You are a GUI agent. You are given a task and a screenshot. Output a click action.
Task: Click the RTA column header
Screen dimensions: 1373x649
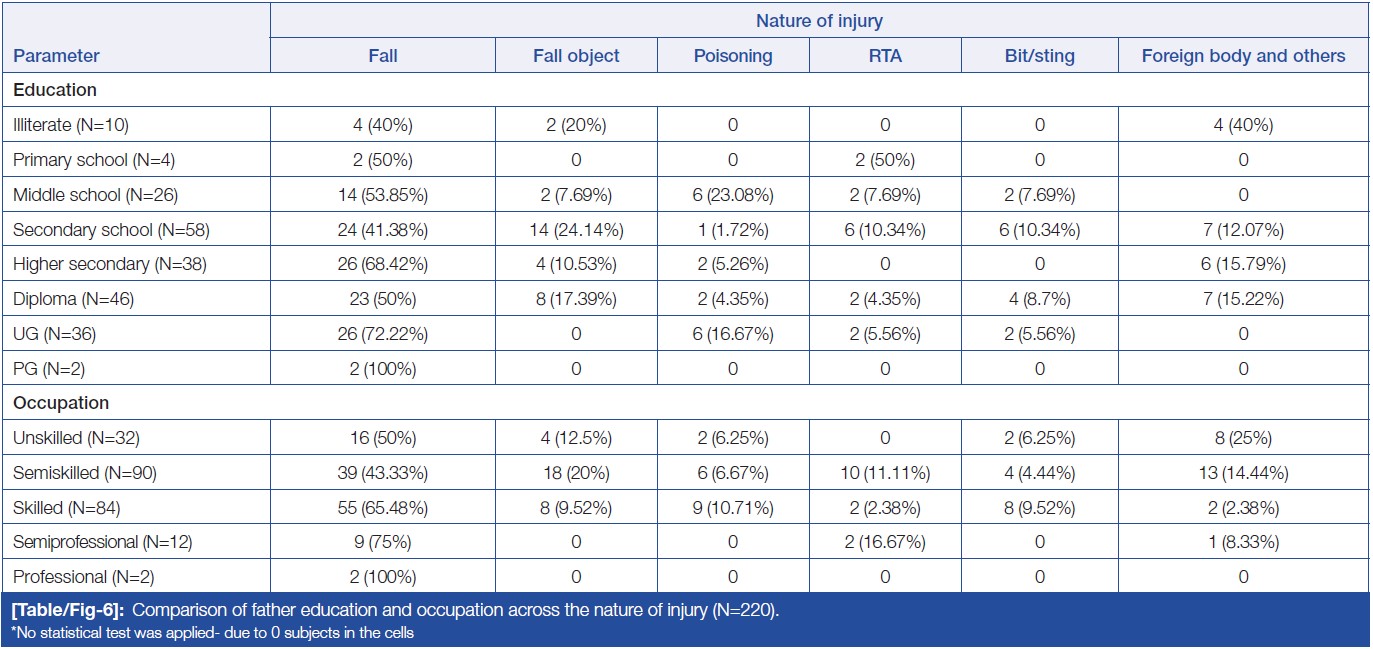[x=885, y=56]
